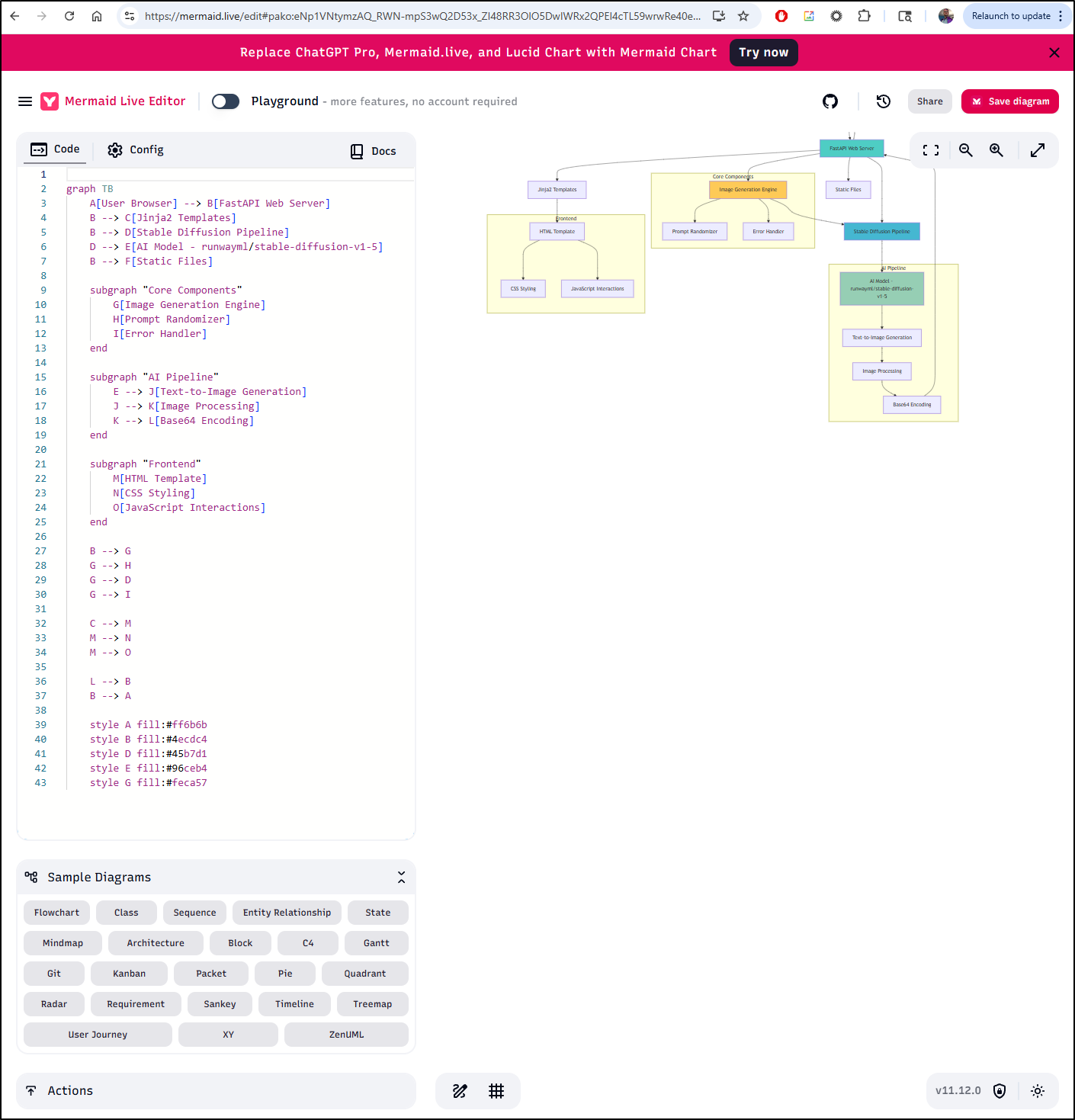Open the GitHub repository icon

tap(830, 101)
